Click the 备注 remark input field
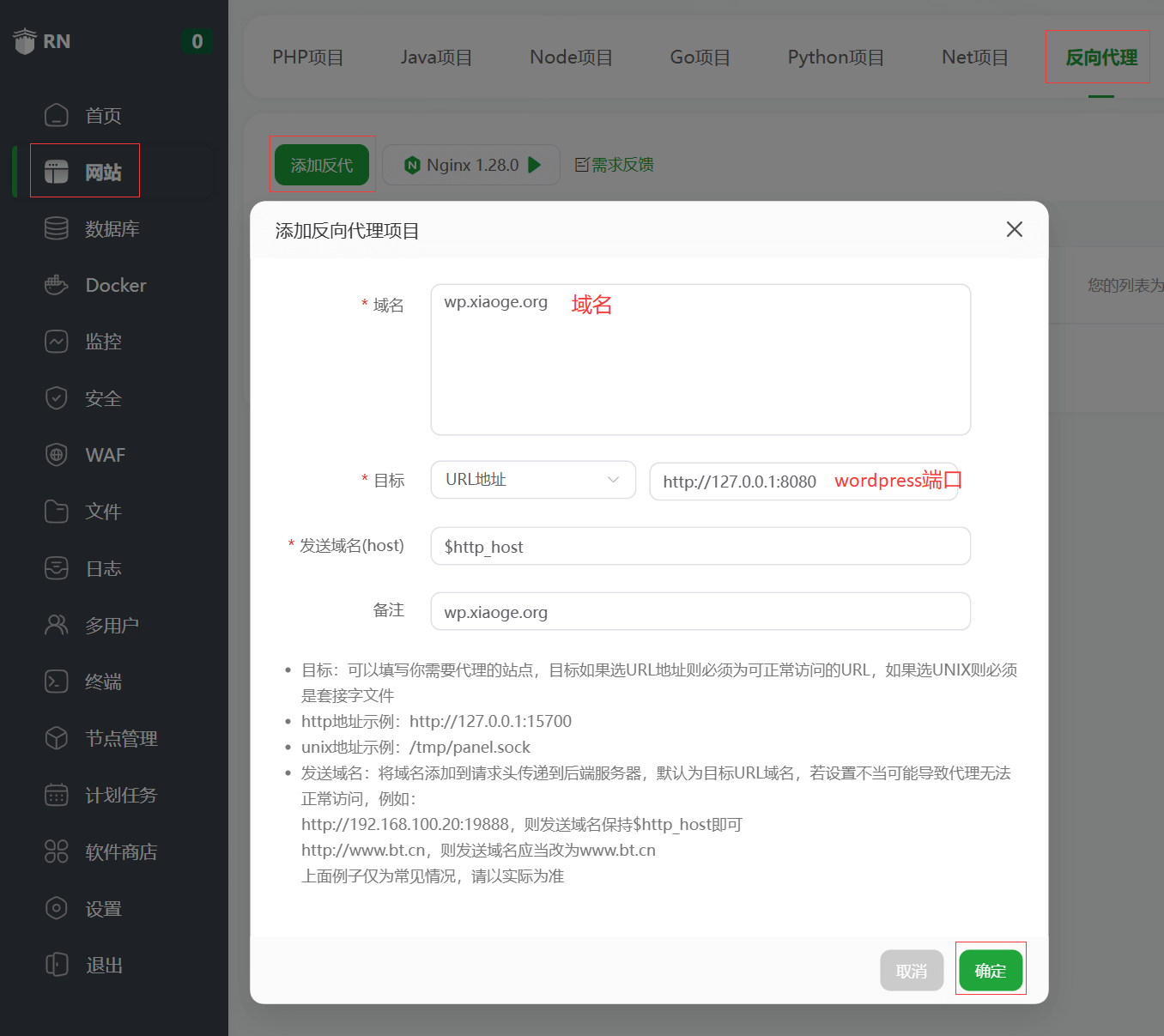 (x=700, y=612)
